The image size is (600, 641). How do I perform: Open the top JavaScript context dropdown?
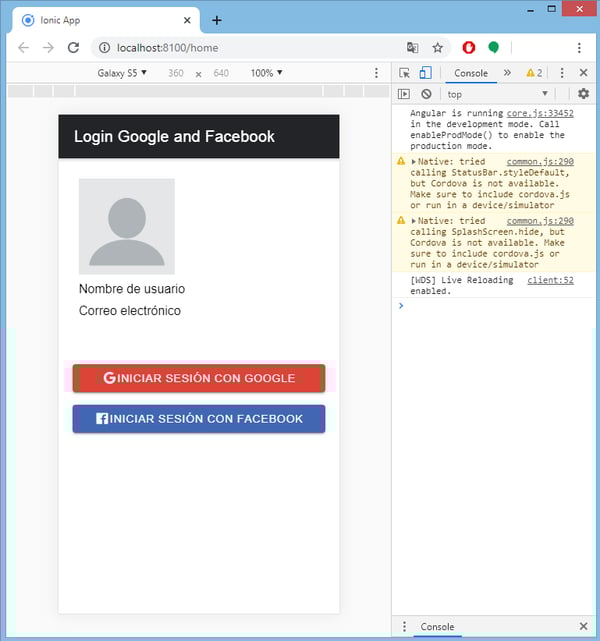pyautogui.click(x=497, y=94)
